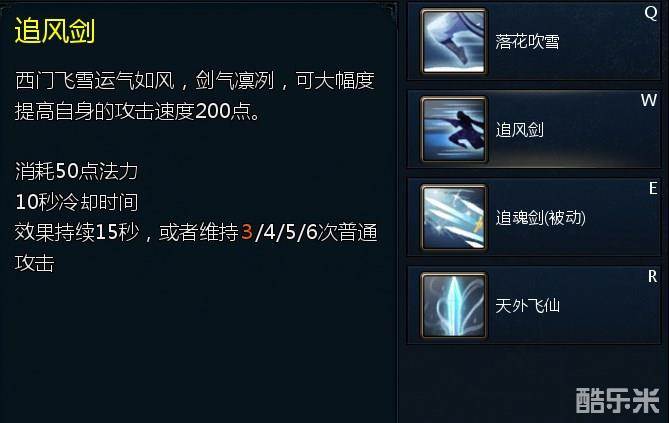Click the 酷乐米 watermark logo
The image size is (669, 423).
[x=617, y=400]
